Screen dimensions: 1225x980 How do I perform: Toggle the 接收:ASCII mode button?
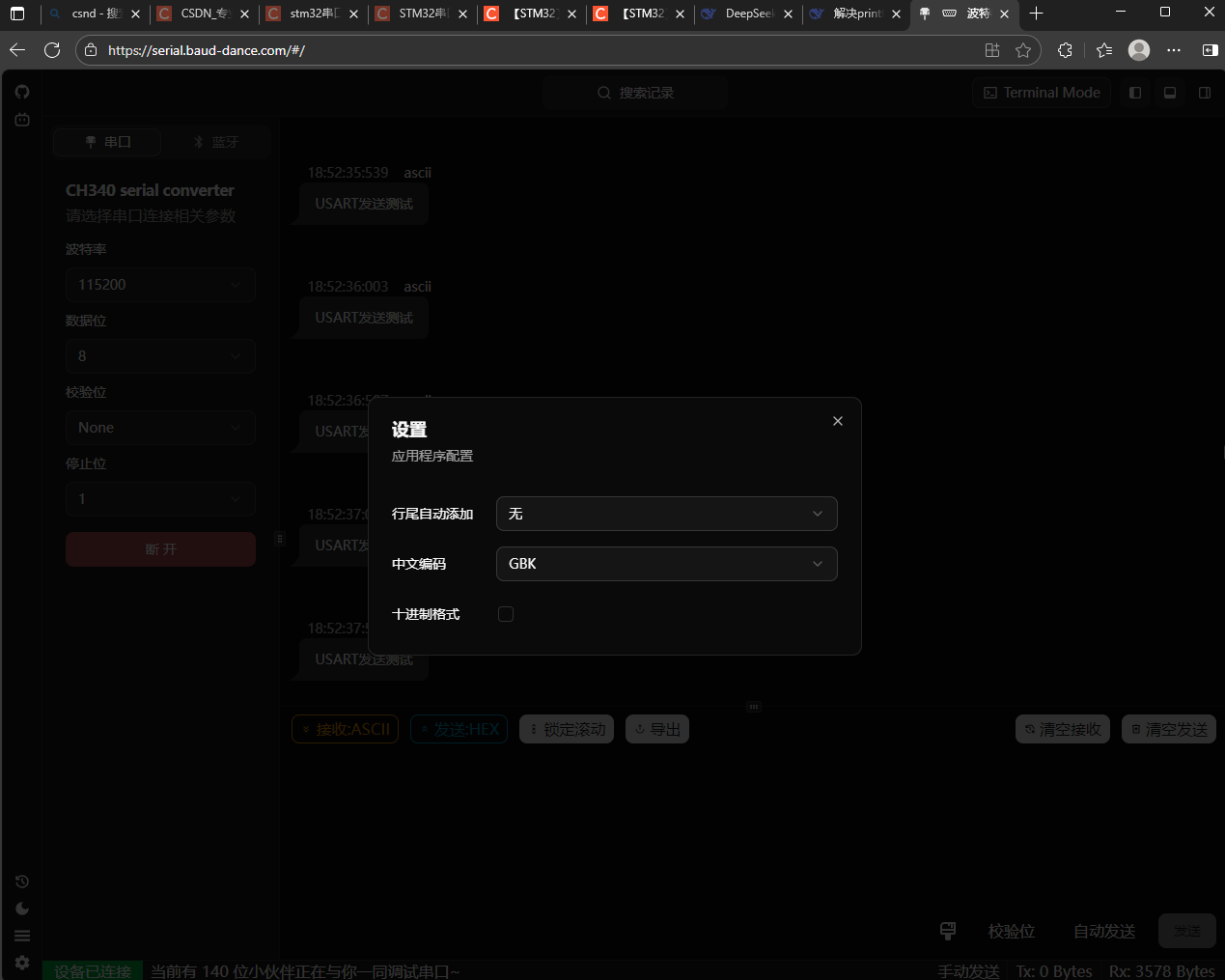point(345,729)
